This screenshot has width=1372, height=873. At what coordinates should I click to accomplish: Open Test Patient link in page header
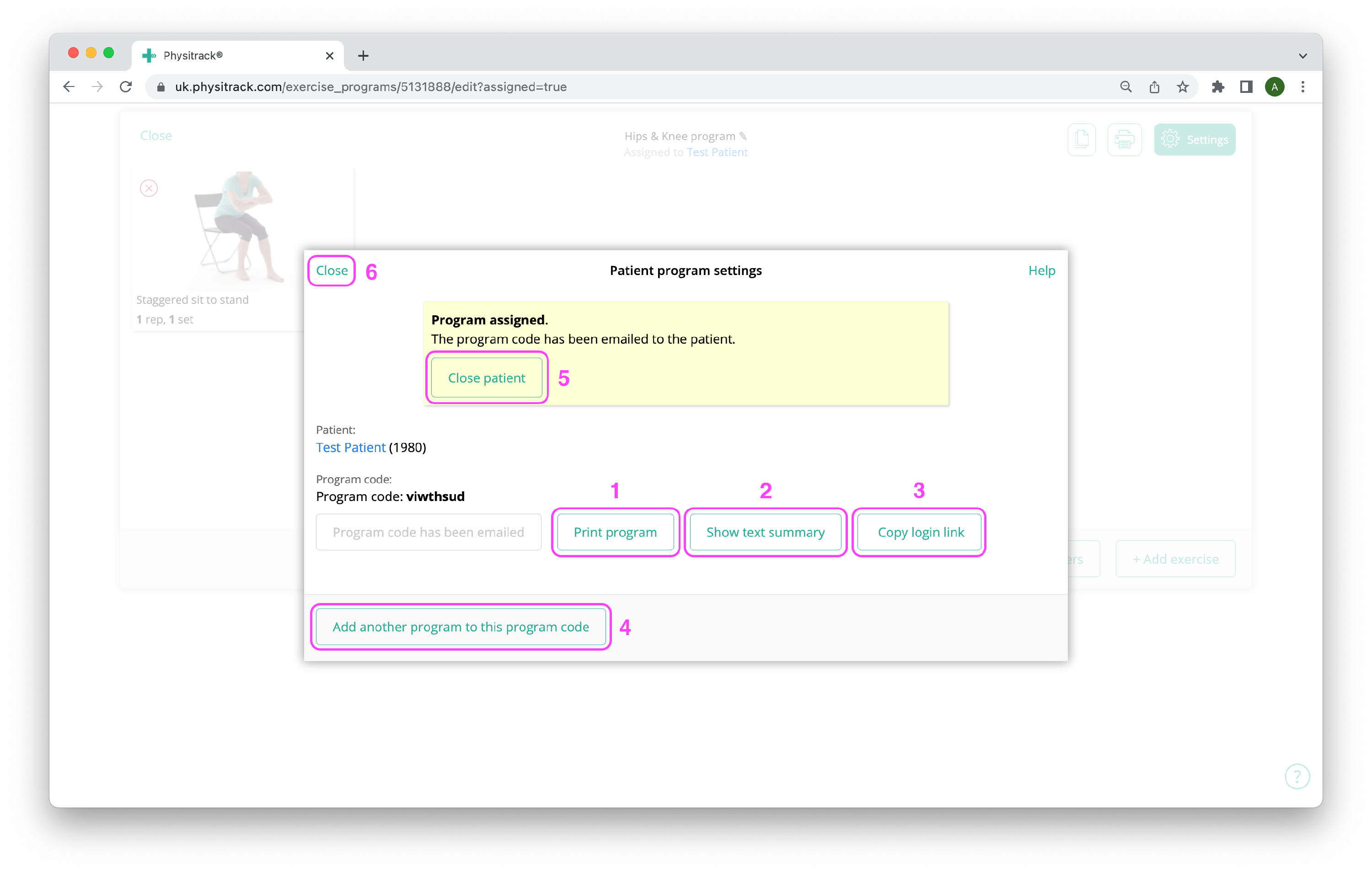click(717, 152)
